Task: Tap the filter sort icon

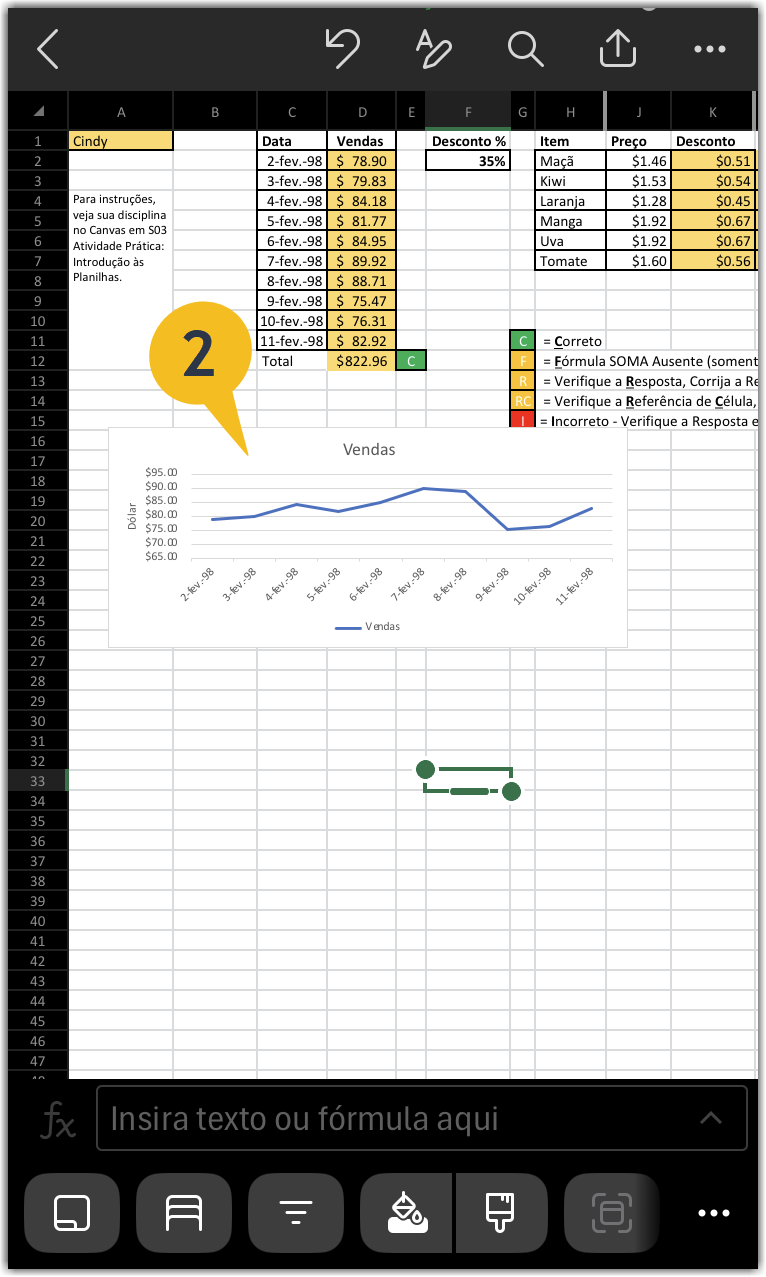Action: (x=295, y=1213)
